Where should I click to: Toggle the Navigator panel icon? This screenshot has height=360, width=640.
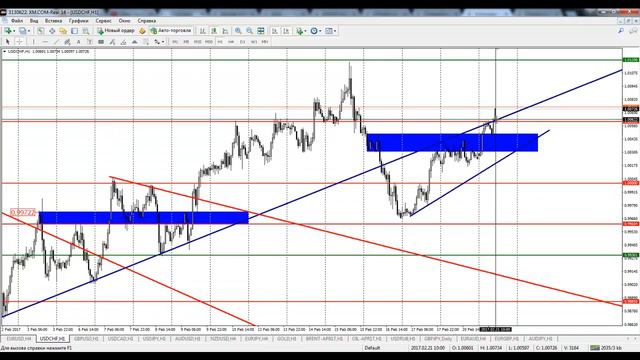pos(63,31)
